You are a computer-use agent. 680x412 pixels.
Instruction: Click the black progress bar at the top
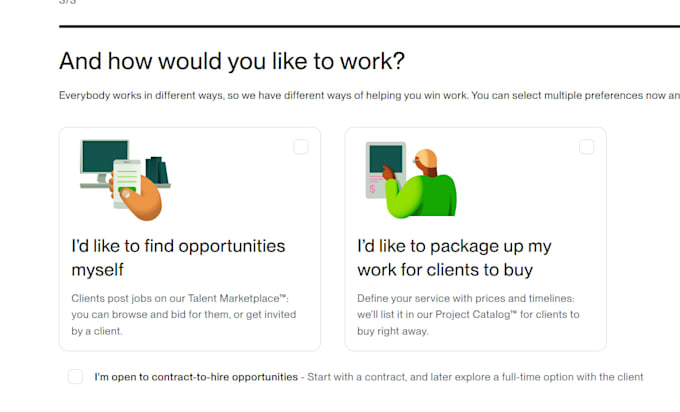pos(369,26)
